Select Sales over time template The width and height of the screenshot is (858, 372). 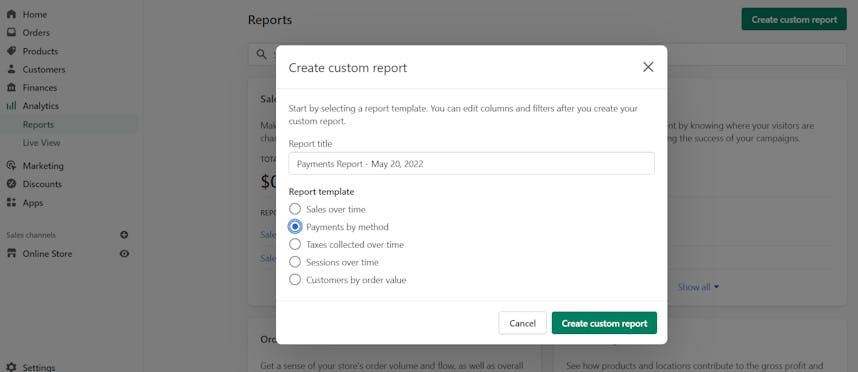click(x=295, y=209)
